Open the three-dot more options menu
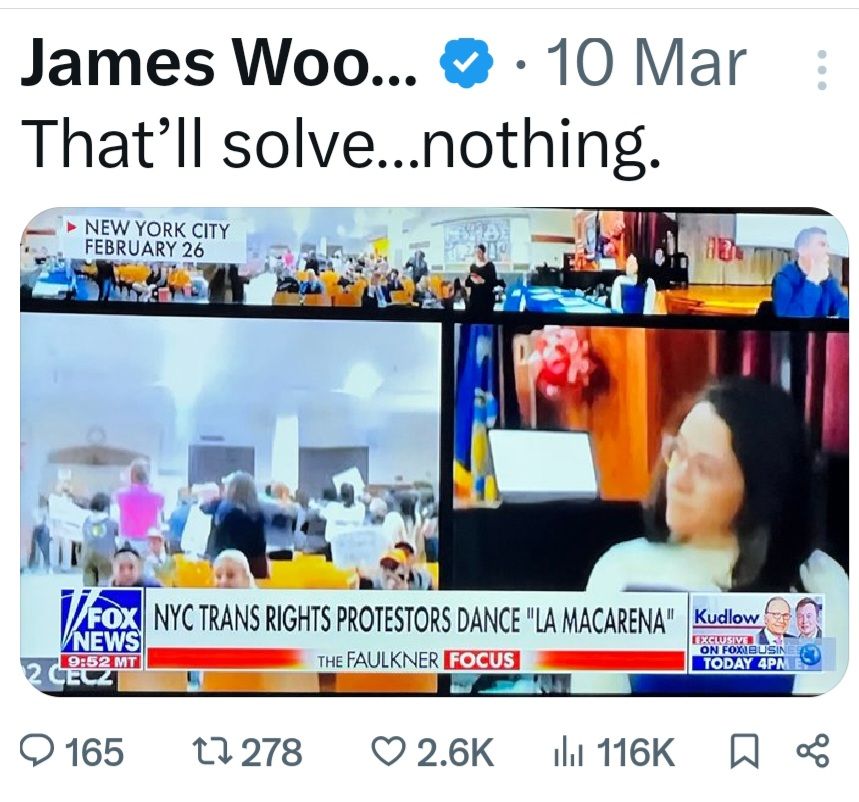The width and height of the screenshot is (859, 802). tap(821, 70)
